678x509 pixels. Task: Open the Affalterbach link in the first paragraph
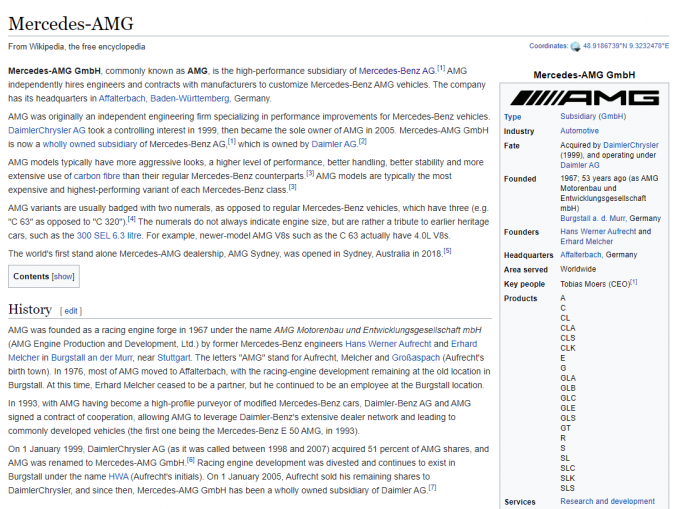[122, 99]
